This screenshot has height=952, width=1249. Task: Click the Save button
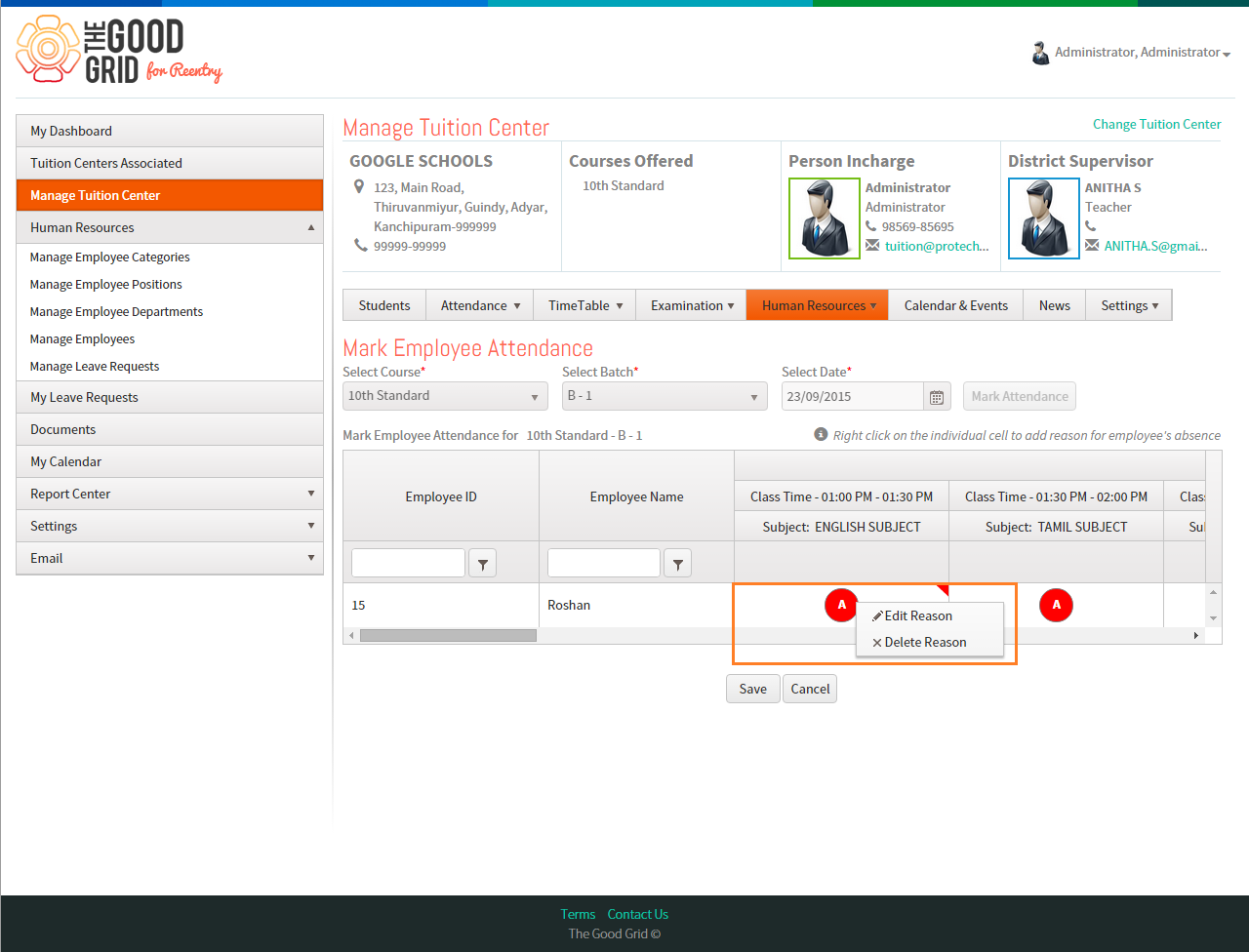point(752,689)
